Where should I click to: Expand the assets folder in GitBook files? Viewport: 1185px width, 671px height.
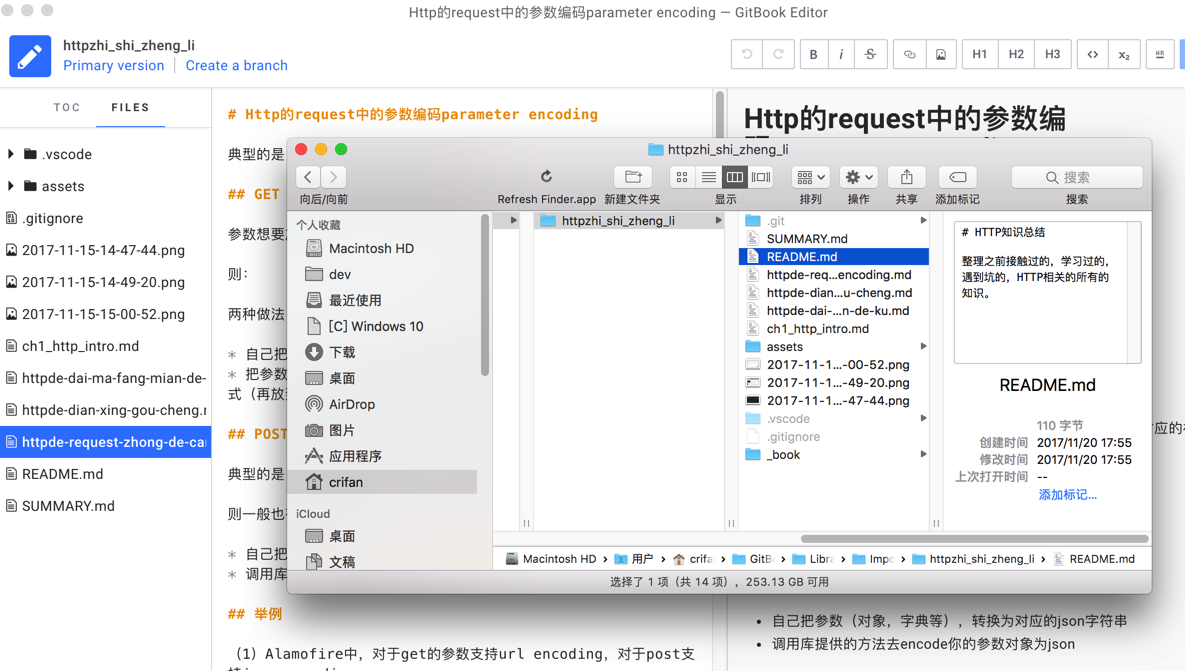tap(11, 186)
